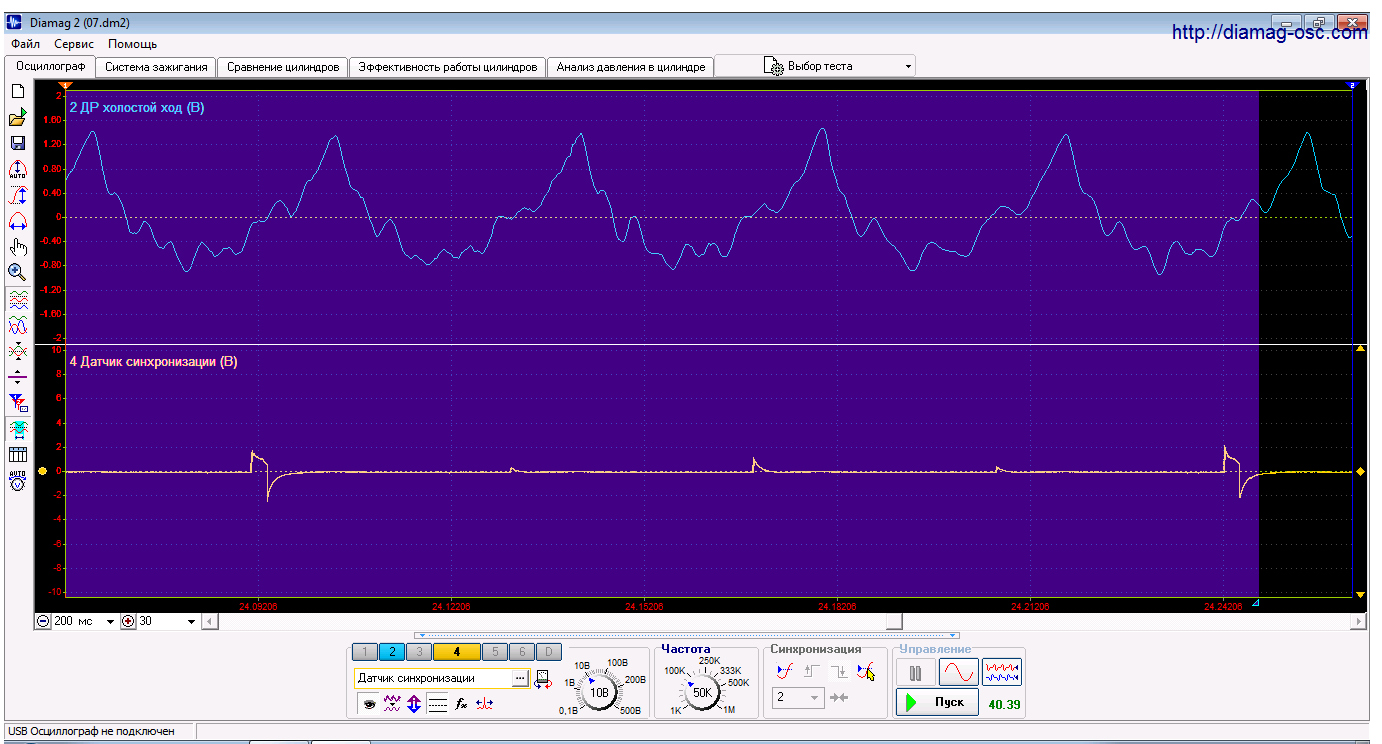
Task: Select the D digital channel button
Action: [x=548, y=652]
